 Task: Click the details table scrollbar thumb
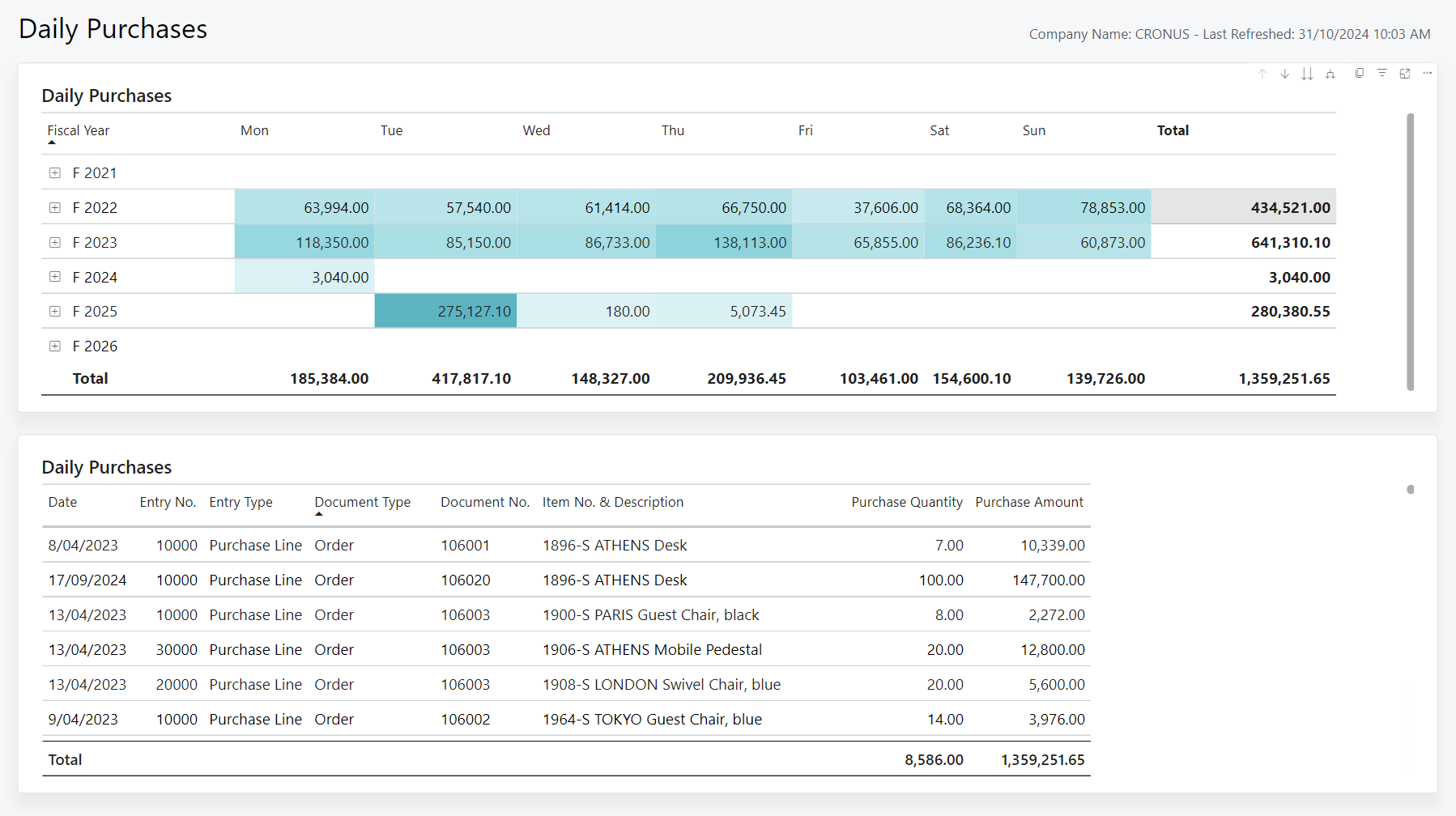pos(1411,489)
